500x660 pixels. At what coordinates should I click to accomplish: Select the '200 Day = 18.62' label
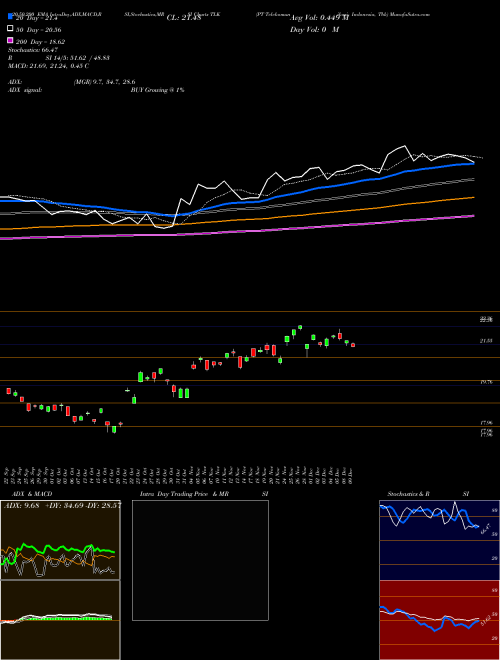(x=40, y=42)
